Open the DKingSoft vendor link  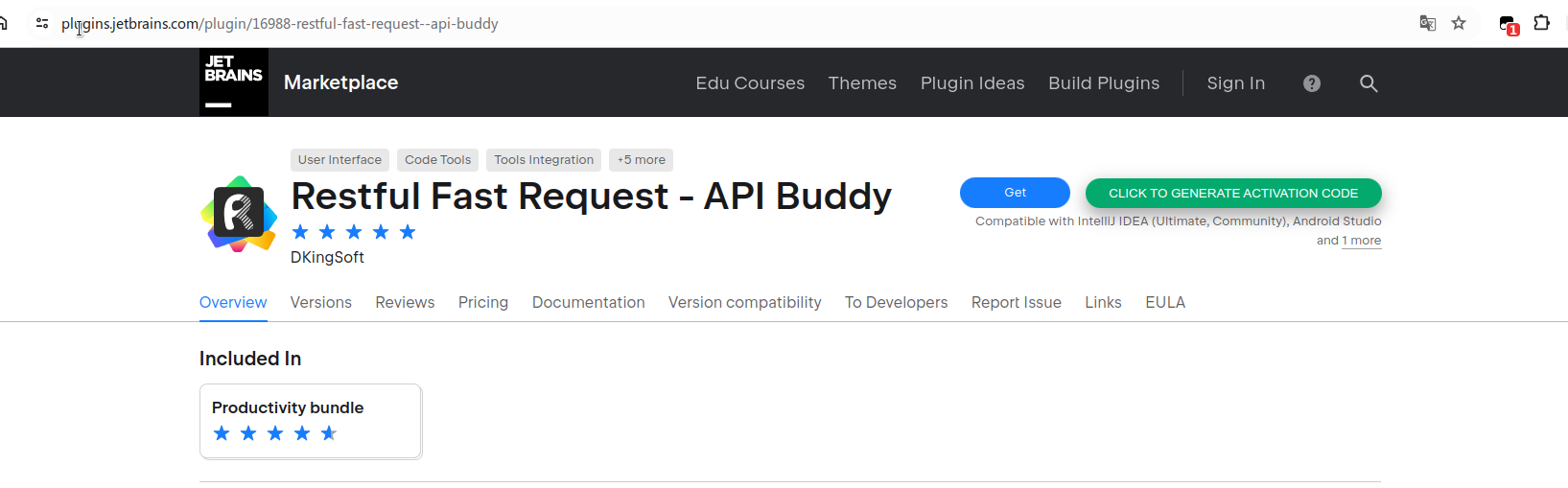coord(328,257)
